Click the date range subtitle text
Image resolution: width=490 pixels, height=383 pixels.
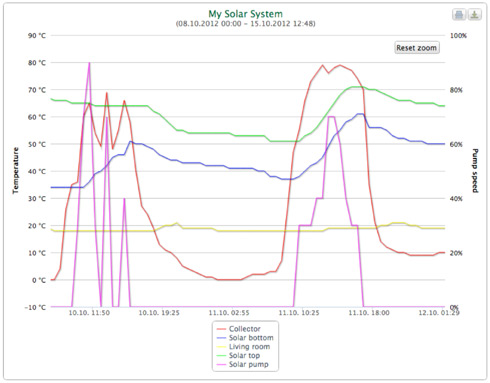[x=245, y=24]
